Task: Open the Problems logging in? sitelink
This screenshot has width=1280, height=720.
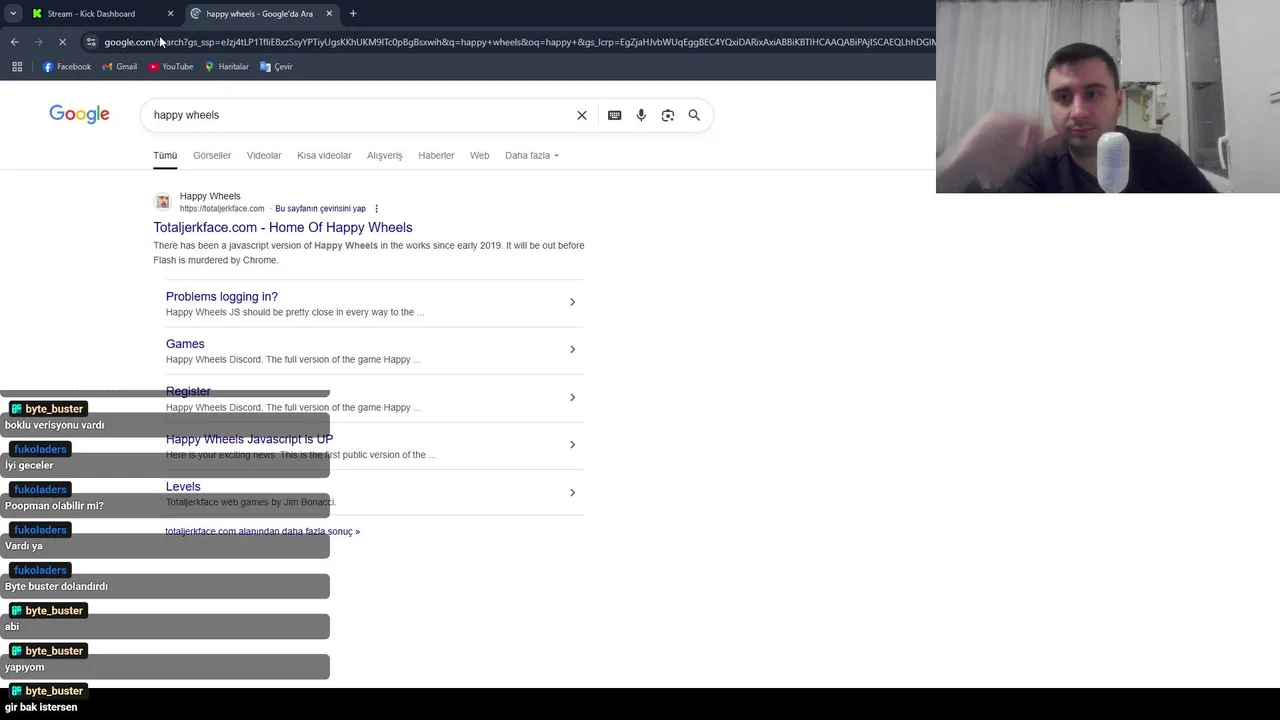Action: click(x=222, y=297)
